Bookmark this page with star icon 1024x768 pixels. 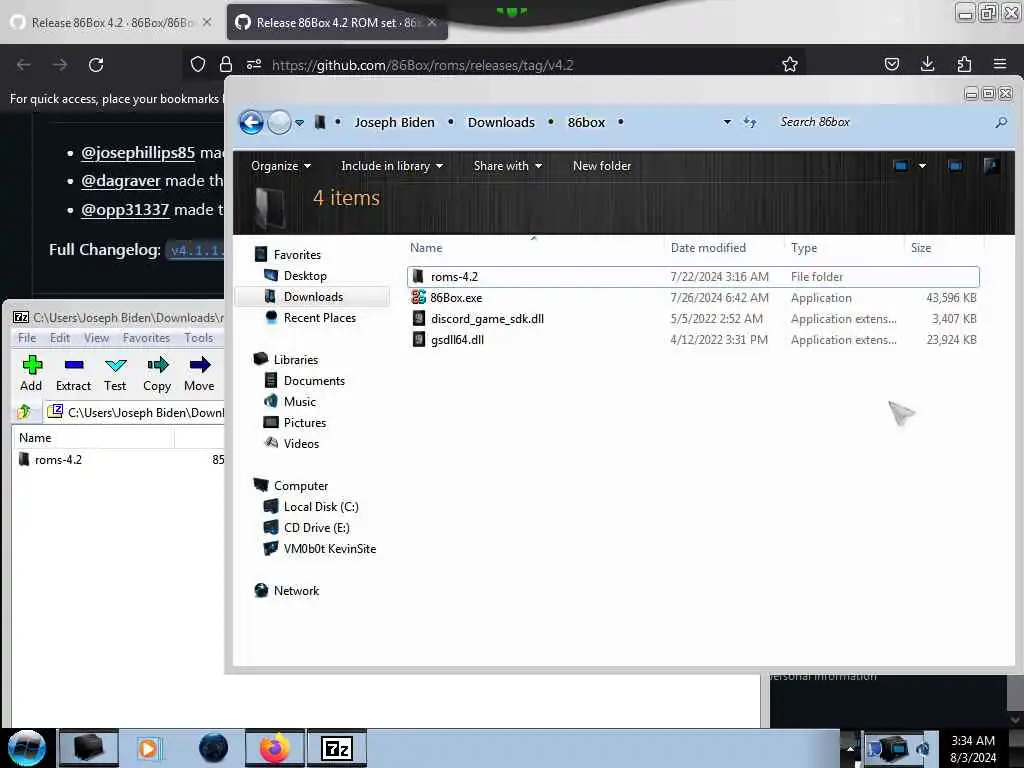pyautogui.click(x=790, y=64)
